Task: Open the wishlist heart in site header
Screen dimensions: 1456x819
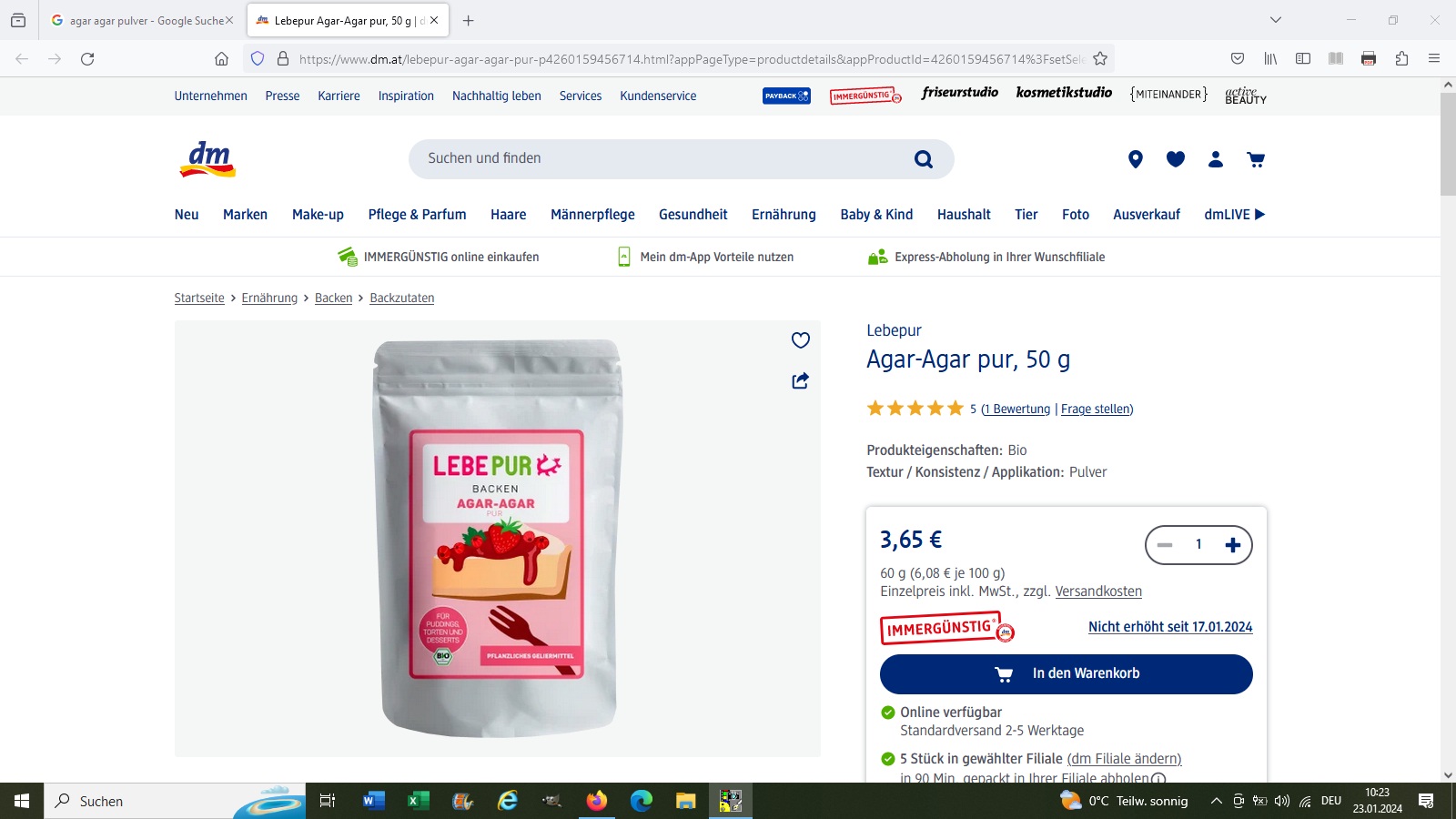Action: (1176, 159)
